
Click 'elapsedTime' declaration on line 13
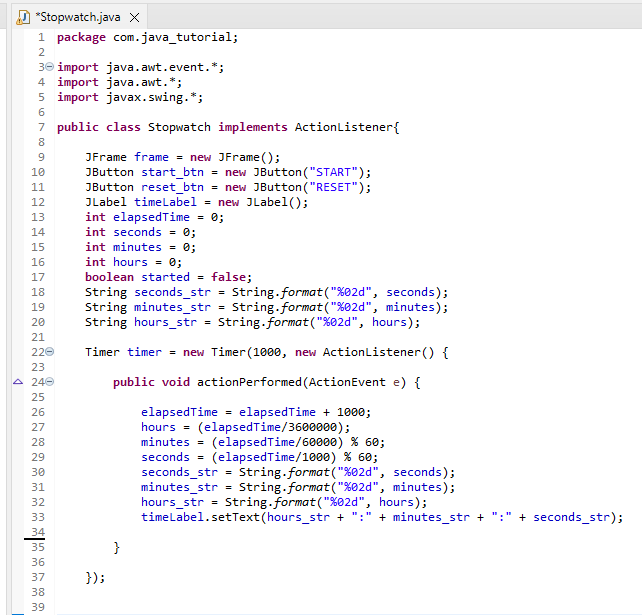pyautogui.click(x=151, y=217)
